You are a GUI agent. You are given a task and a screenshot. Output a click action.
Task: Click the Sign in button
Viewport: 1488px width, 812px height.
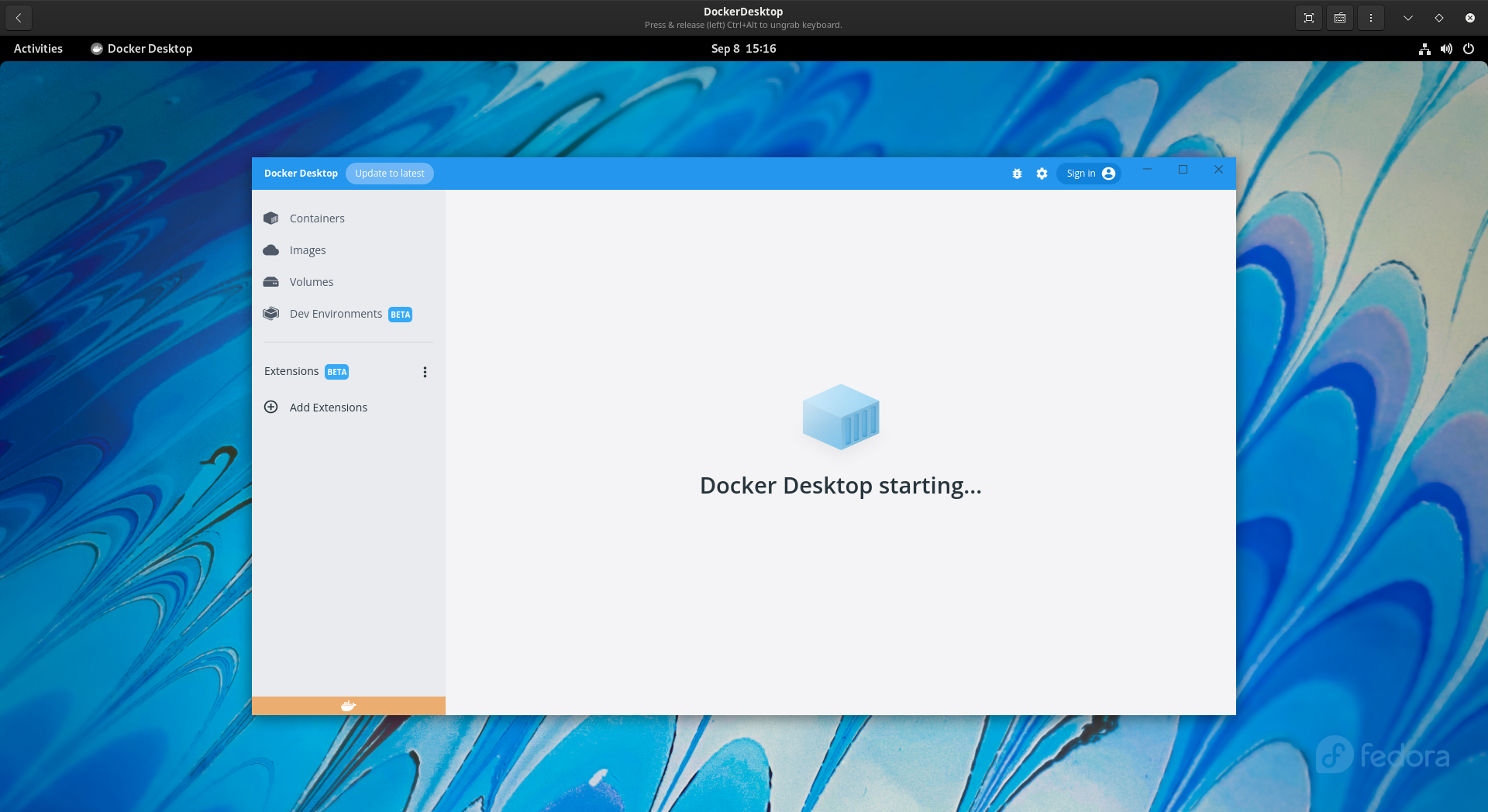[x=1089, y=174]
